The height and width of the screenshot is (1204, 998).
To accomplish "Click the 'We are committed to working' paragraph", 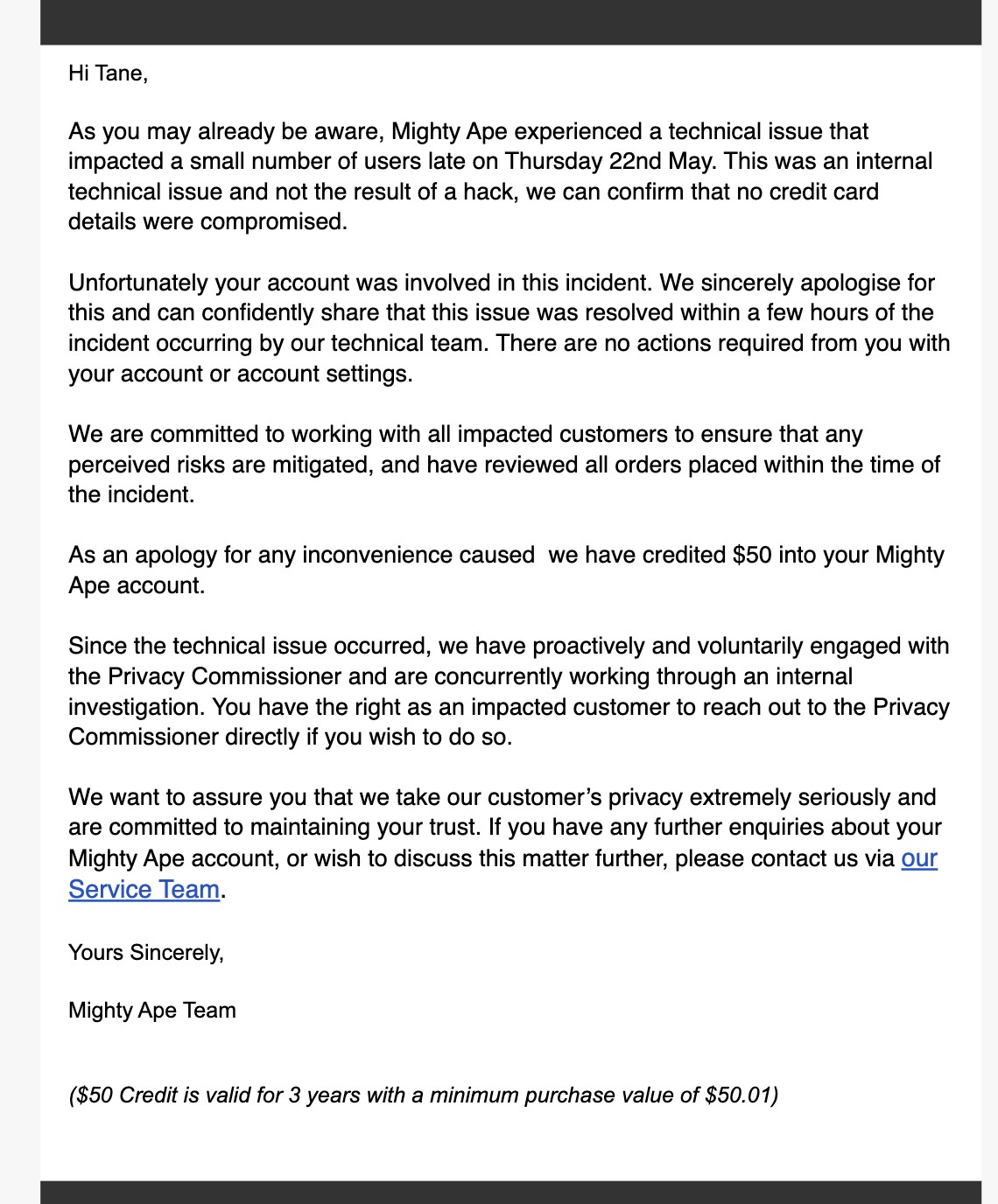I will pos(505,465).
